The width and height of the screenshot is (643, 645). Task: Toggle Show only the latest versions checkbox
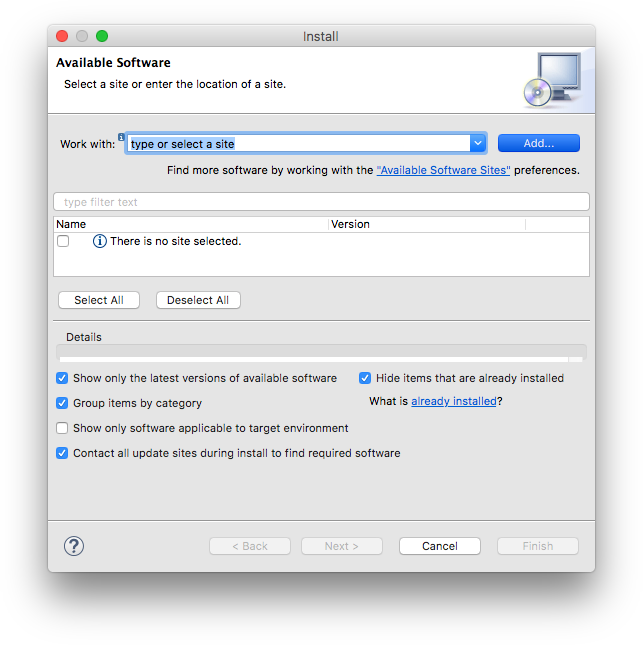(62, 378)
